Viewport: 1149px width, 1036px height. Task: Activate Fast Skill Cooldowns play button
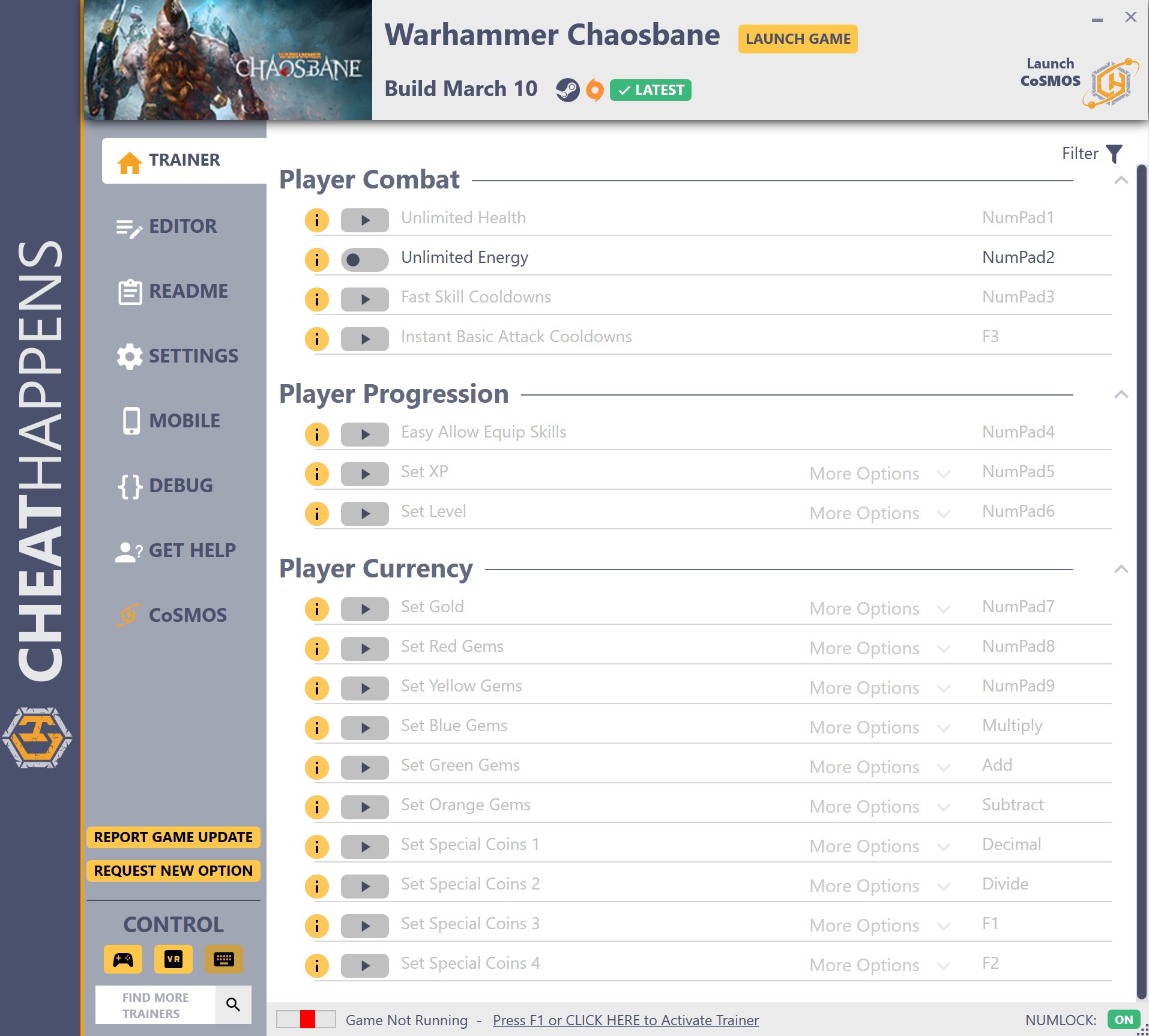coord(365,300)
